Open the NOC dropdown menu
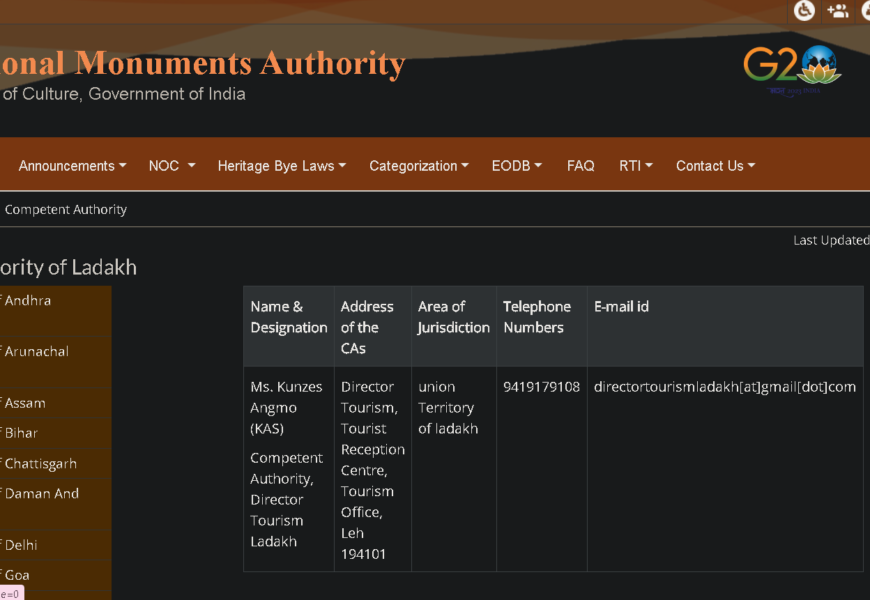This screenshot has height=600, width=870. [172, 165]
